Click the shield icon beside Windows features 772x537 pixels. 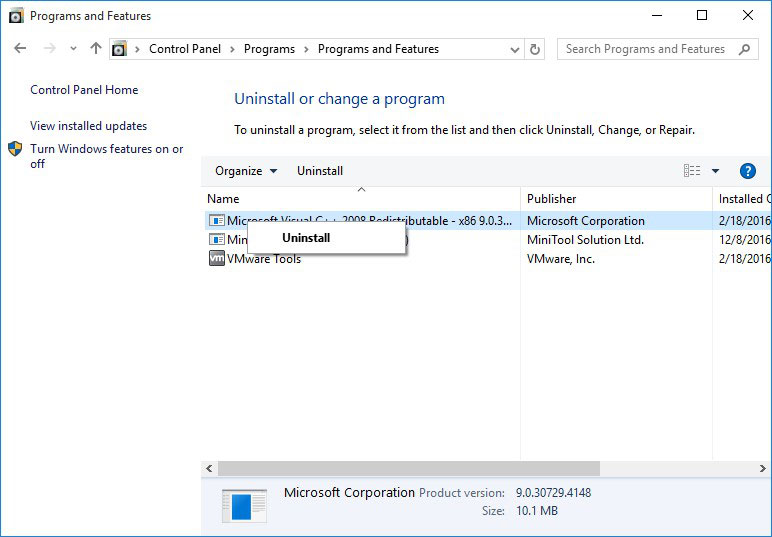pyautogui.click(x=15, y=149)
